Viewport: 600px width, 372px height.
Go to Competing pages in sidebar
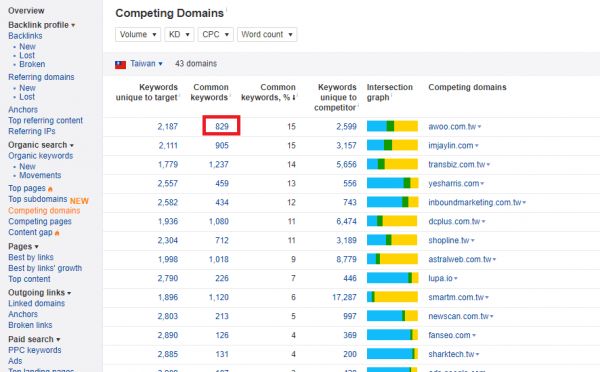click(x=40, y=222)
